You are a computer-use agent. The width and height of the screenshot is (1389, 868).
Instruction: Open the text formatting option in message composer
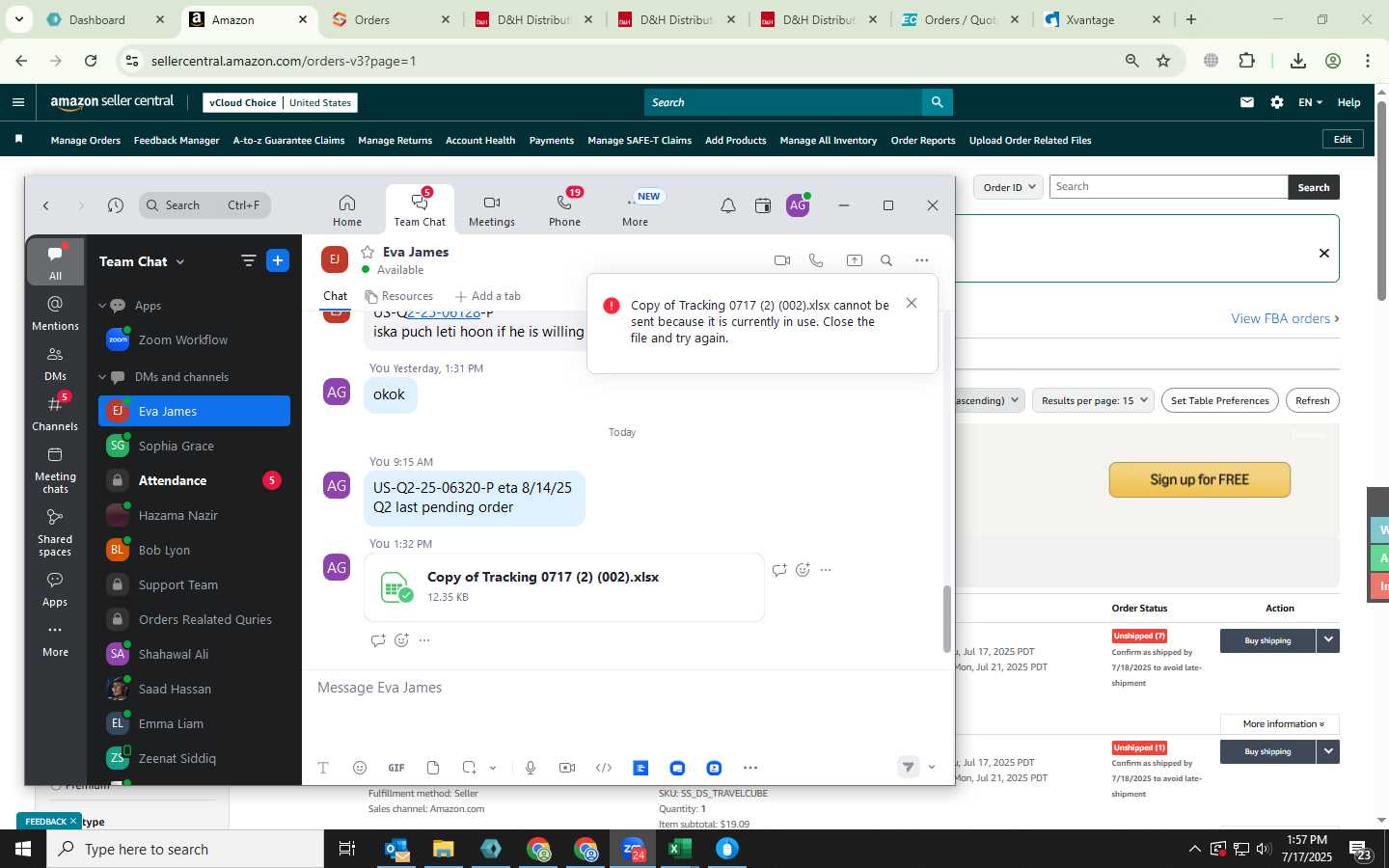[x=323, y=768]
